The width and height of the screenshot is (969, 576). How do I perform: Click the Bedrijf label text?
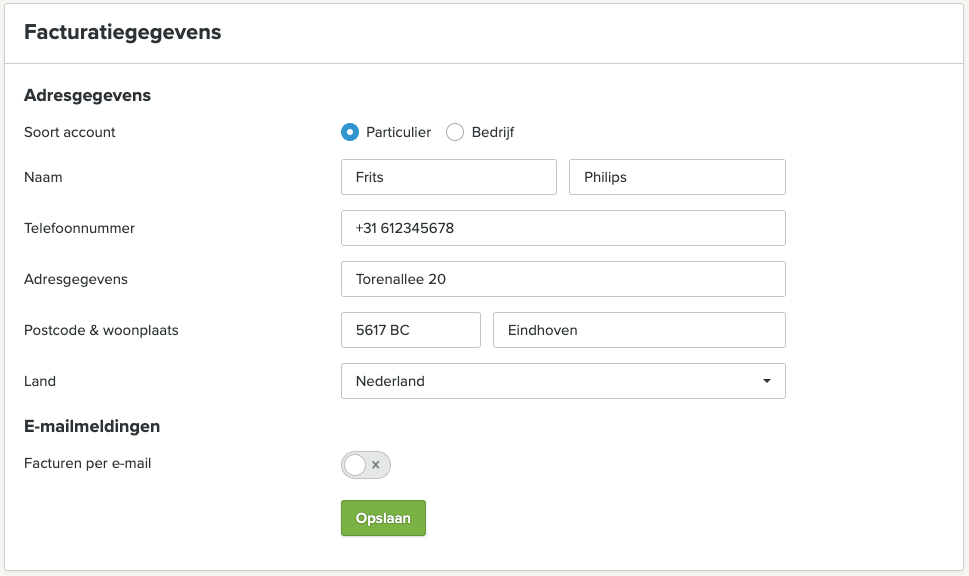(x=493, y=132)
